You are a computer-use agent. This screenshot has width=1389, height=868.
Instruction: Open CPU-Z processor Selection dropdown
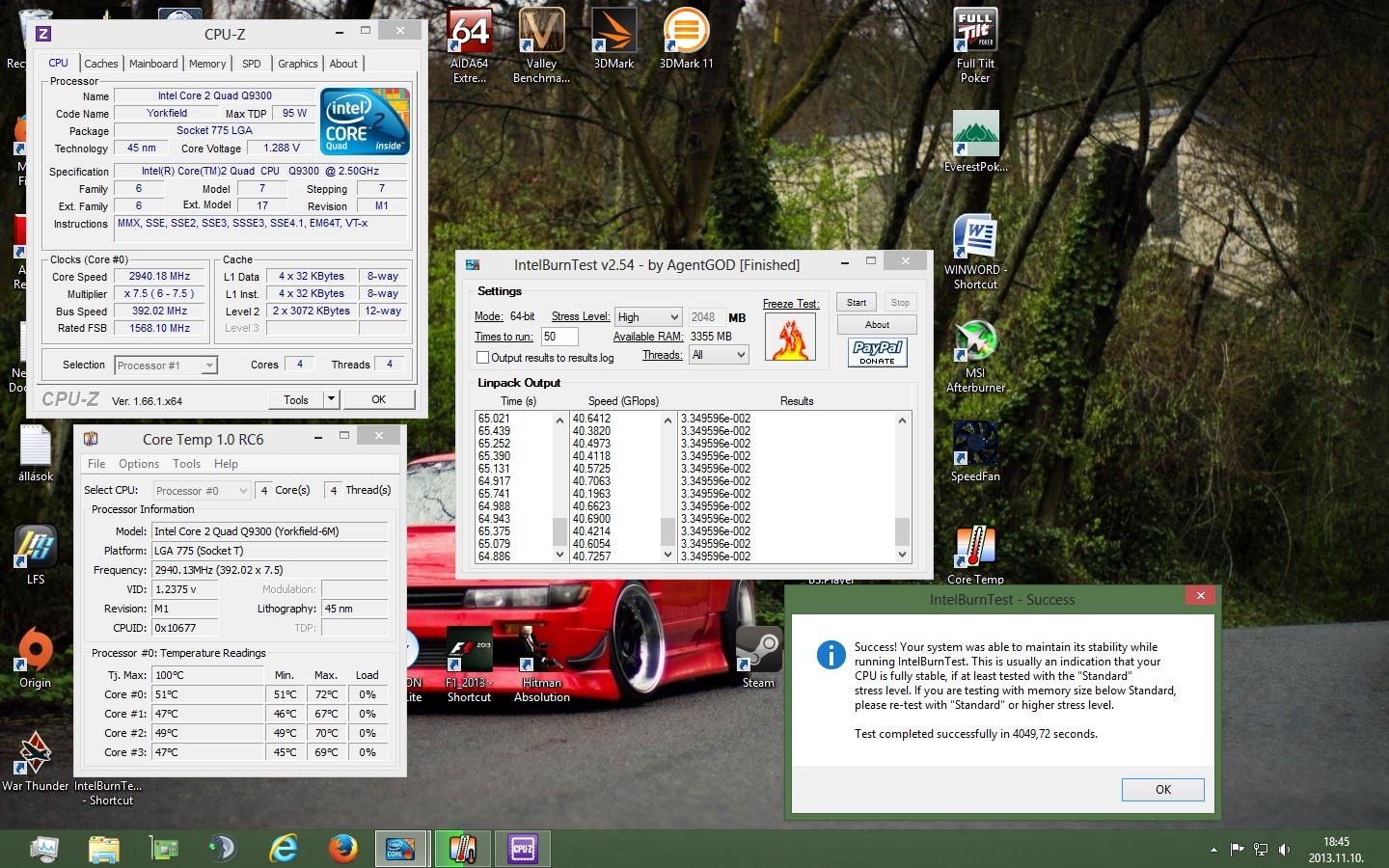166,366
